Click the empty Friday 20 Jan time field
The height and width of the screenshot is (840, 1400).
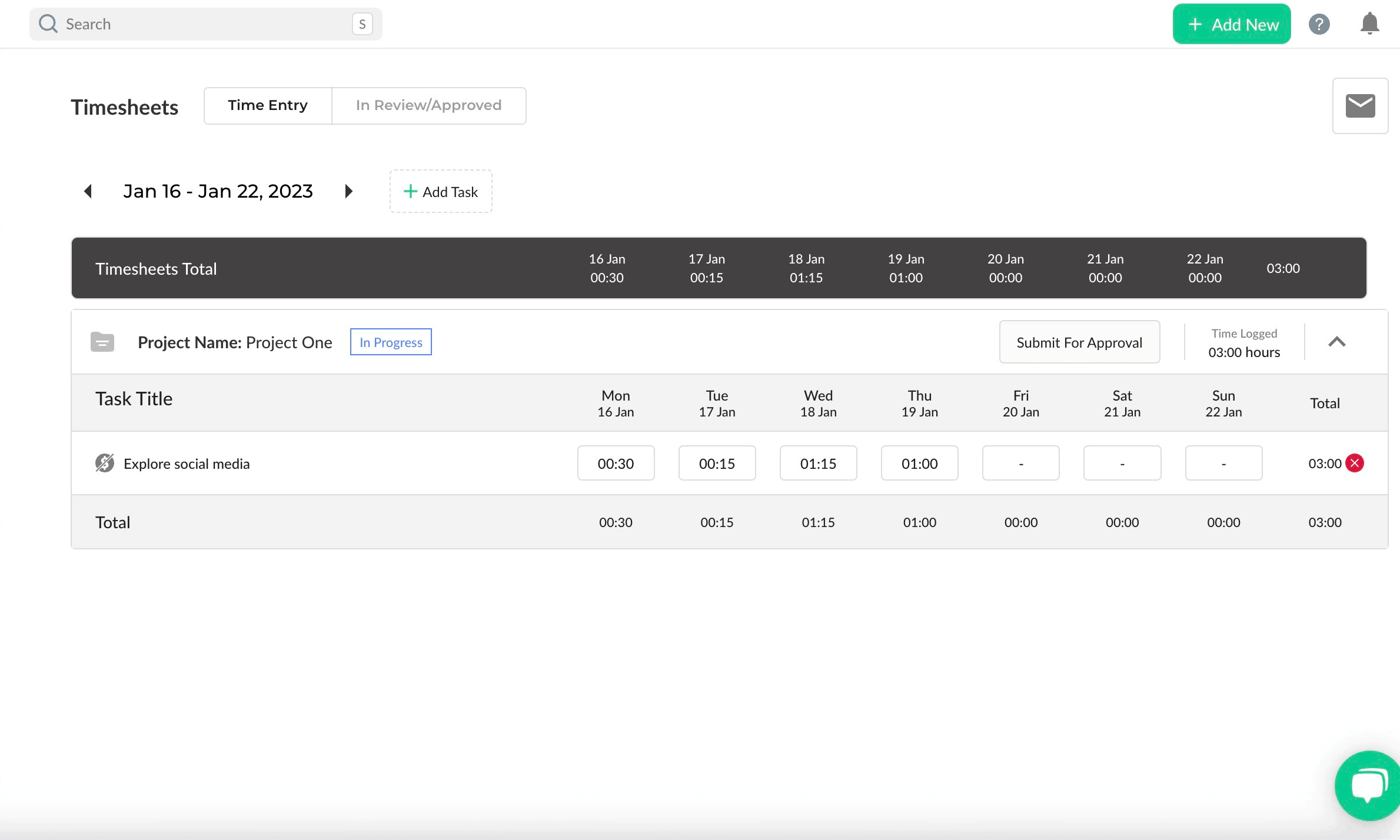1020,463
